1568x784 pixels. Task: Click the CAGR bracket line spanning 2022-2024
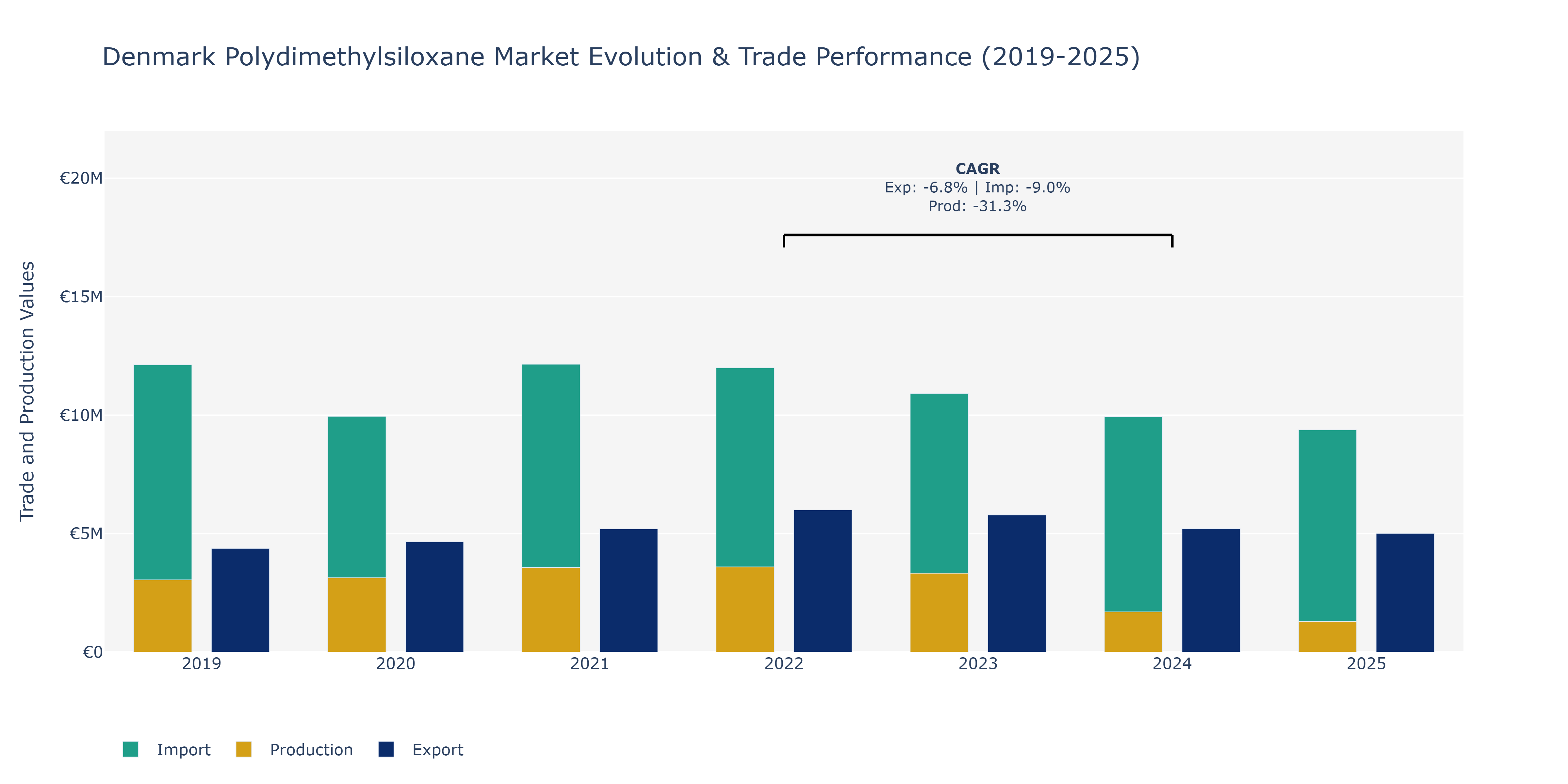978,235
